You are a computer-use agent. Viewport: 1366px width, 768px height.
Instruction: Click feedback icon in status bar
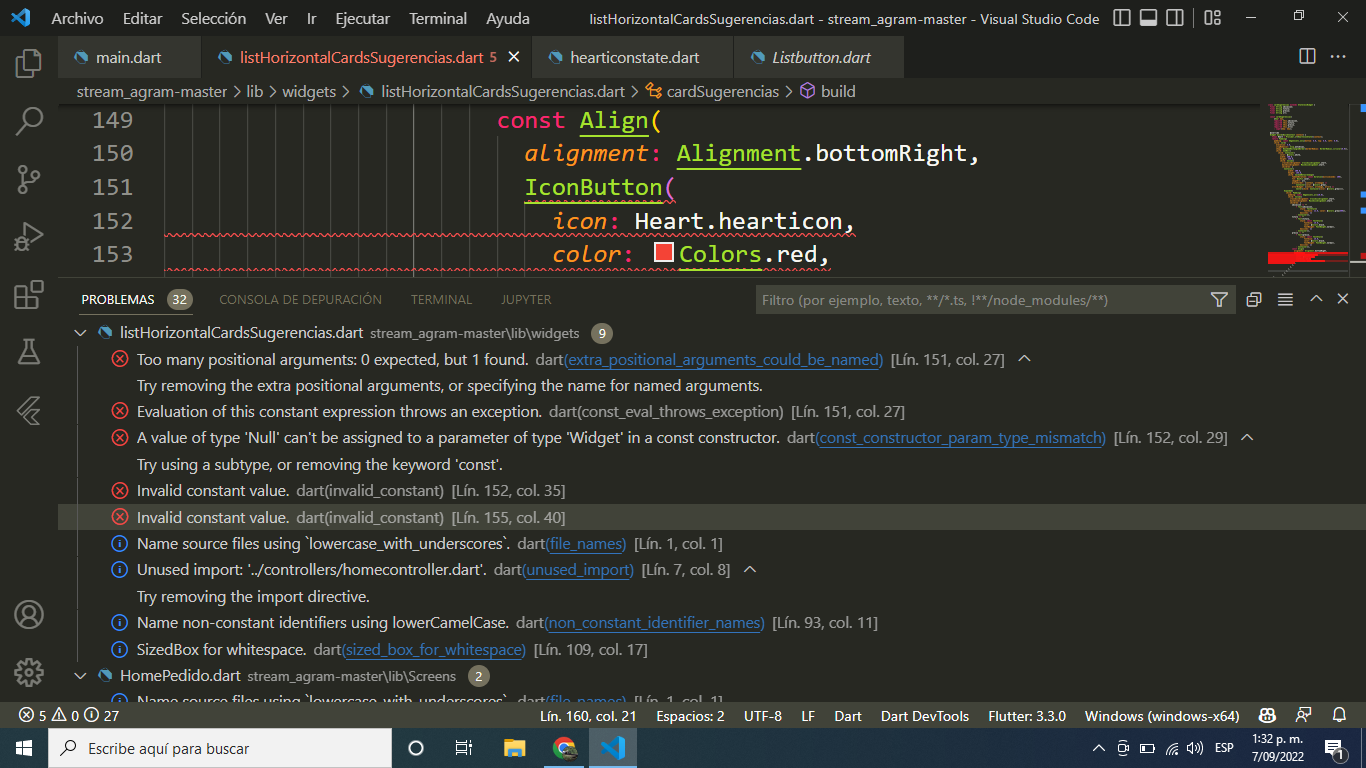tap(1304, 716)
